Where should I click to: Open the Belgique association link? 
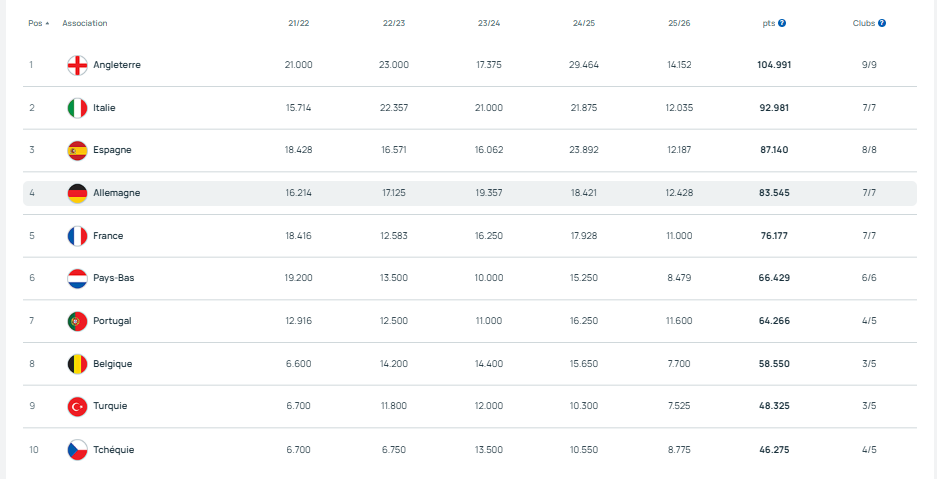click(113, 364)
